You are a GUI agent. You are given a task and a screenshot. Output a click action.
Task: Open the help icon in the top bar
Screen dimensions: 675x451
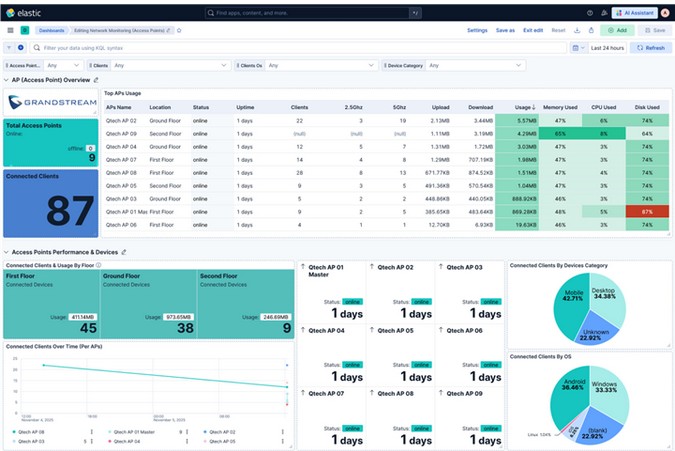tap(590, 13)
